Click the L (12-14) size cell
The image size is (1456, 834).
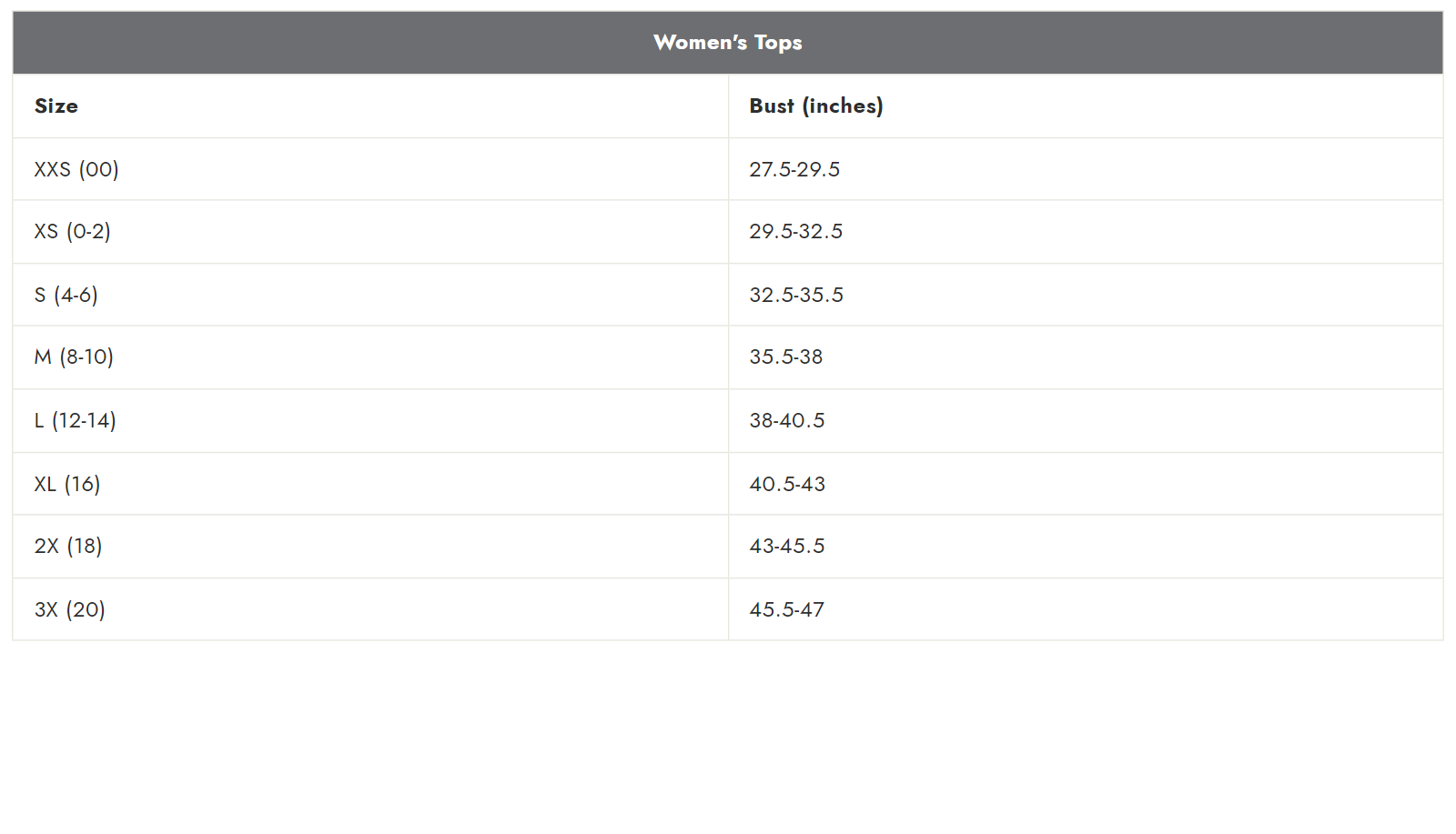370,421
